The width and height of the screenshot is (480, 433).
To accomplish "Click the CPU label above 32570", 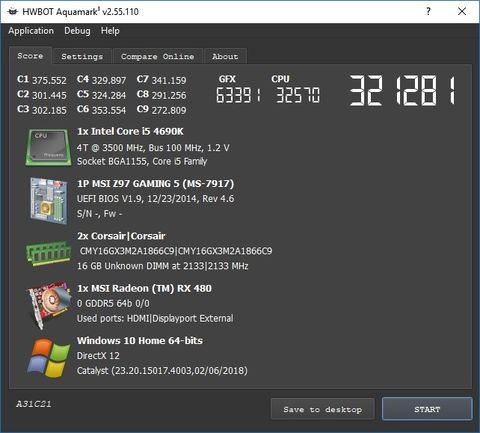I will pos(280,79).
